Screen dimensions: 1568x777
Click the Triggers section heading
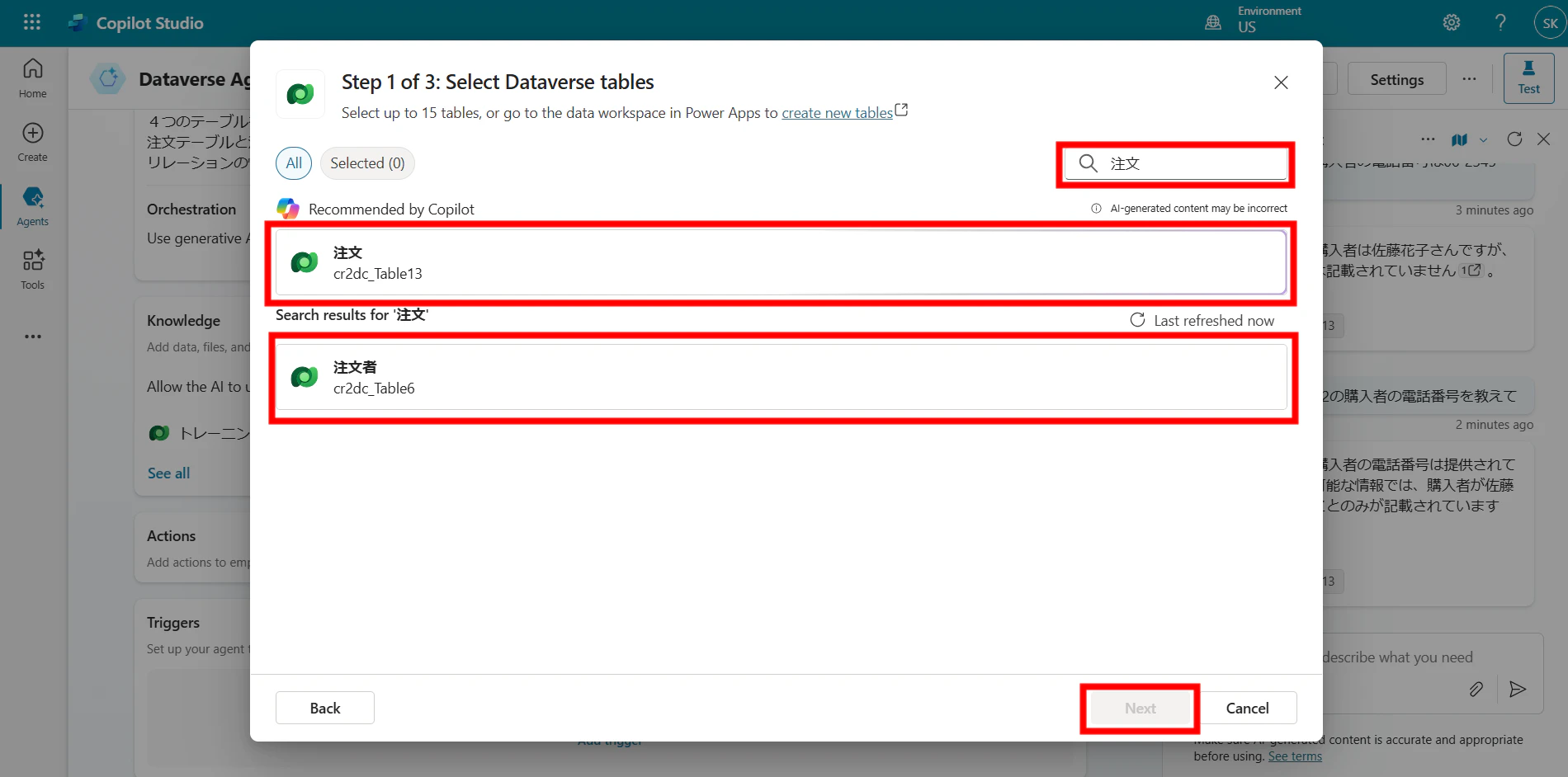173,622
